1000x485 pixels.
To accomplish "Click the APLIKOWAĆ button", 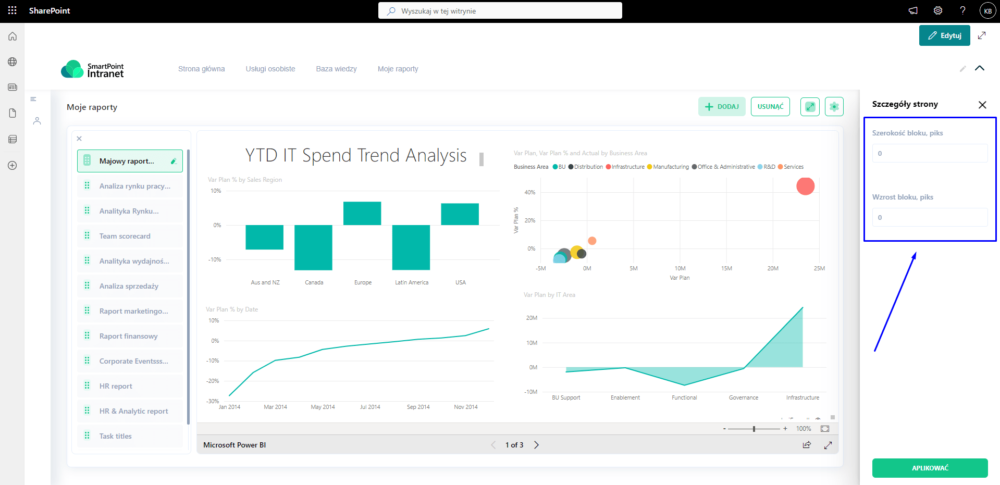I will (x=929, y=468).
